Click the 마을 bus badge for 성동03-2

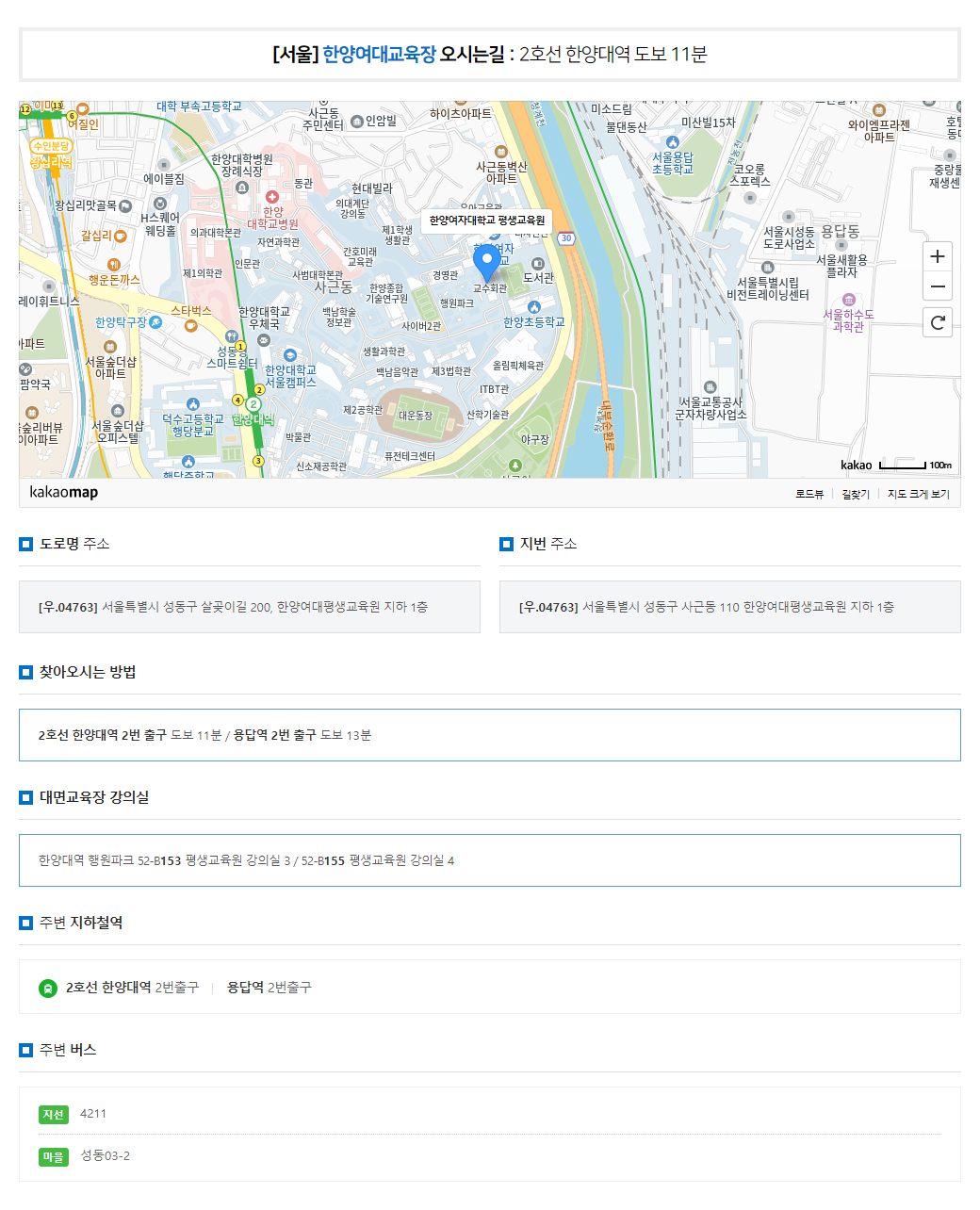coord(54,1156)
